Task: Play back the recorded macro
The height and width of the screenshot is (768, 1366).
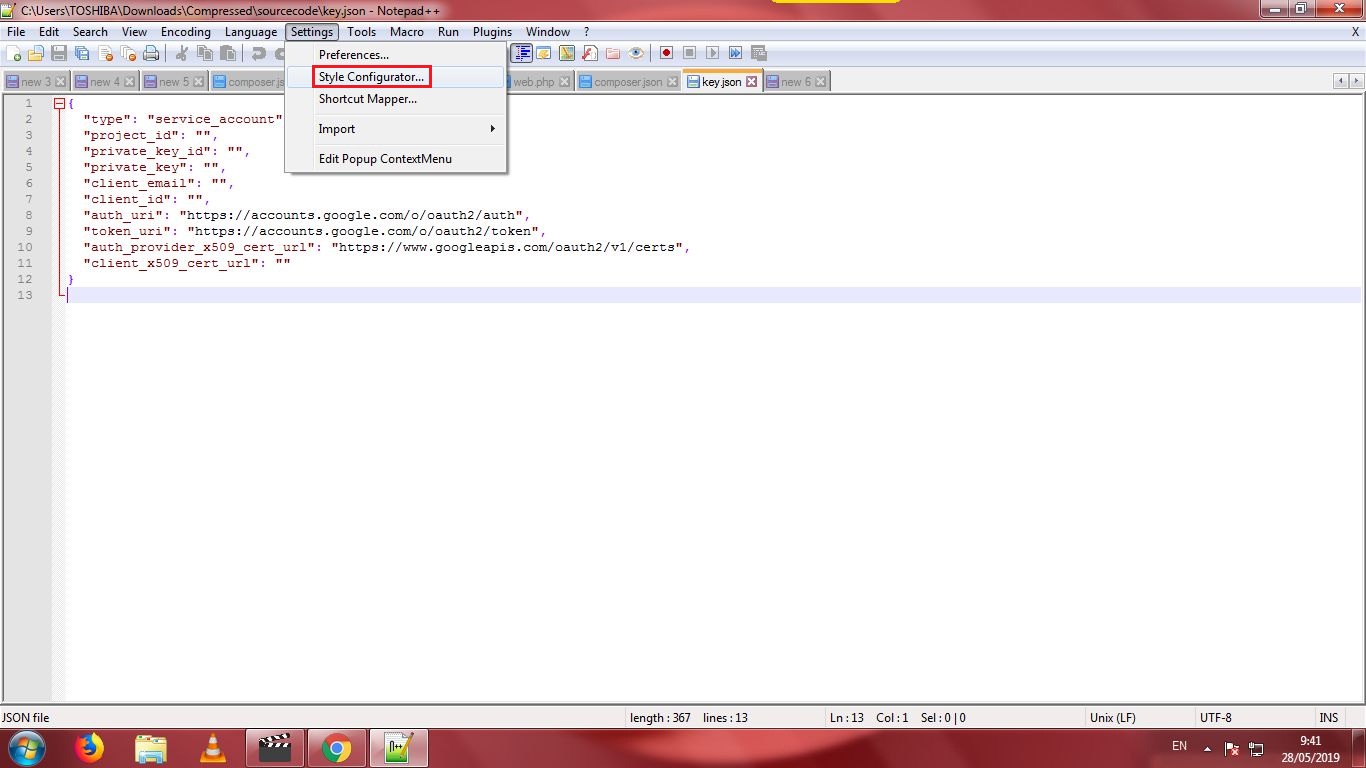Action: coord(711,53)
